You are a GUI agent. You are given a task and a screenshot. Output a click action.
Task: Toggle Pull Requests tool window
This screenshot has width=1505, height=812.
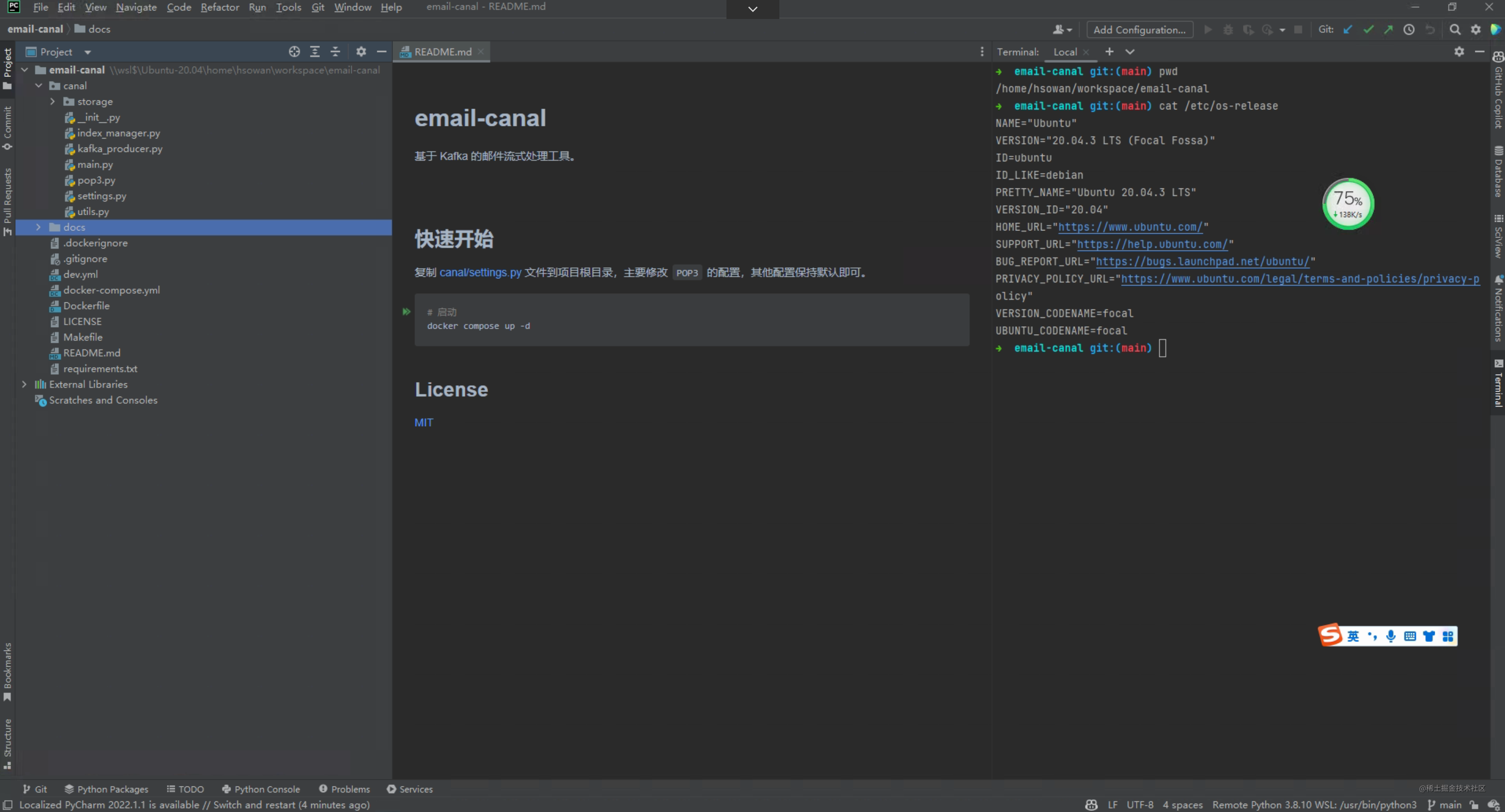7,202
